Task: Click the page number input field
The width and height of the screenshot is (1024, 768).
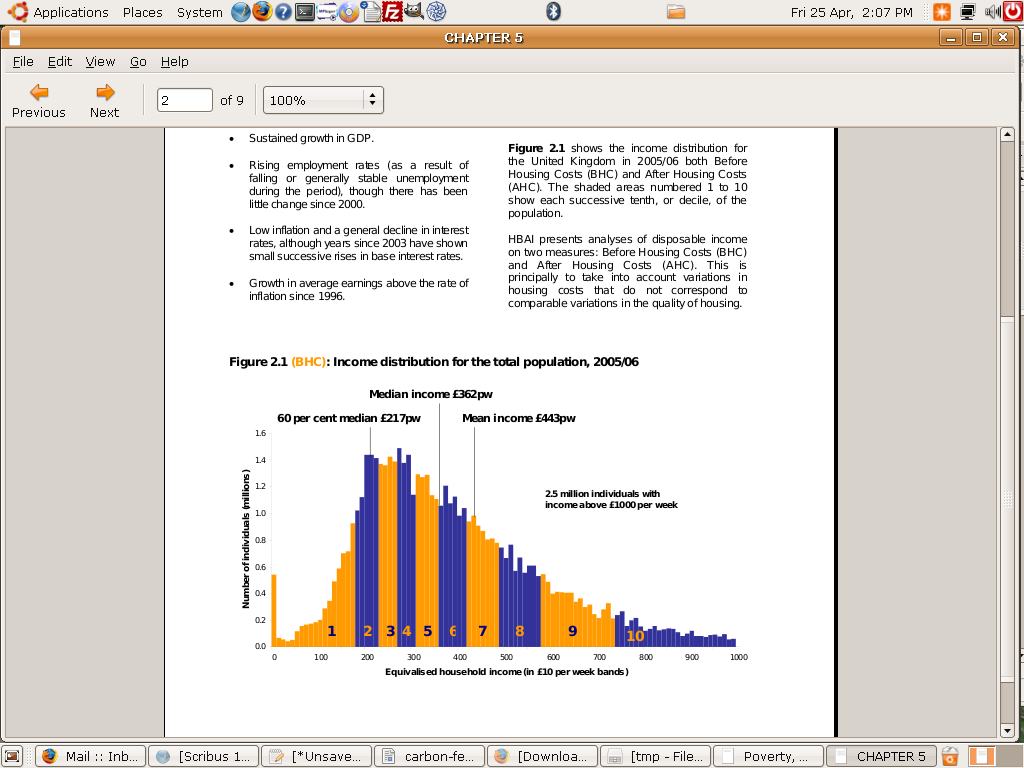Action: tap(185, 100)
